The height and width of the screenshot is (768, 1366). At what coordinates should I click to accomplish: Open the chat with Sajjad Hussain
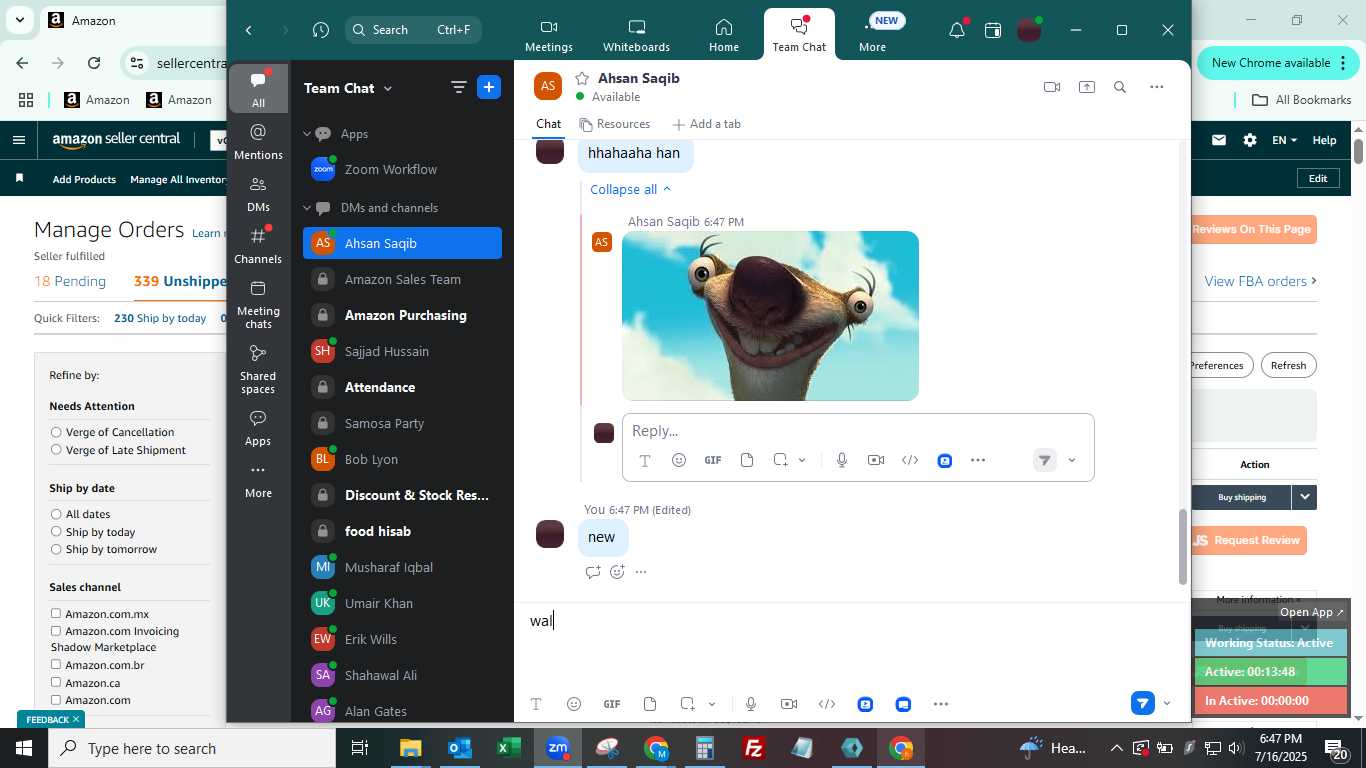point(402,351)
